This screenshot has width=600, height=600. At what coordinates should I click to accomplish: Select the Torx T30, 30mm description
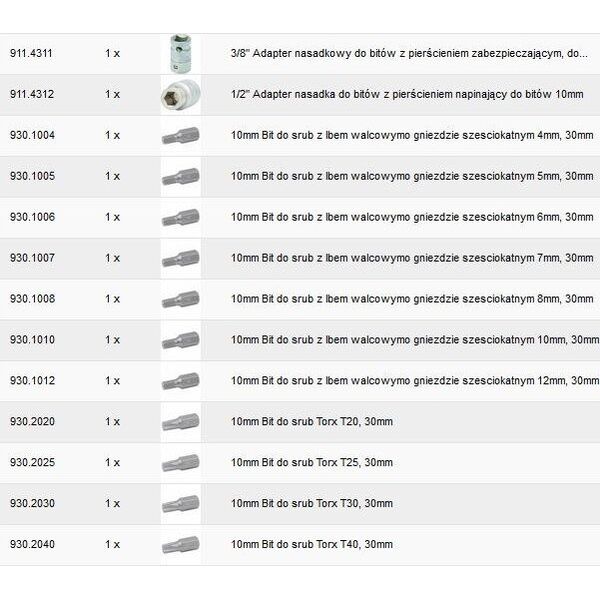tap(312, 504)
